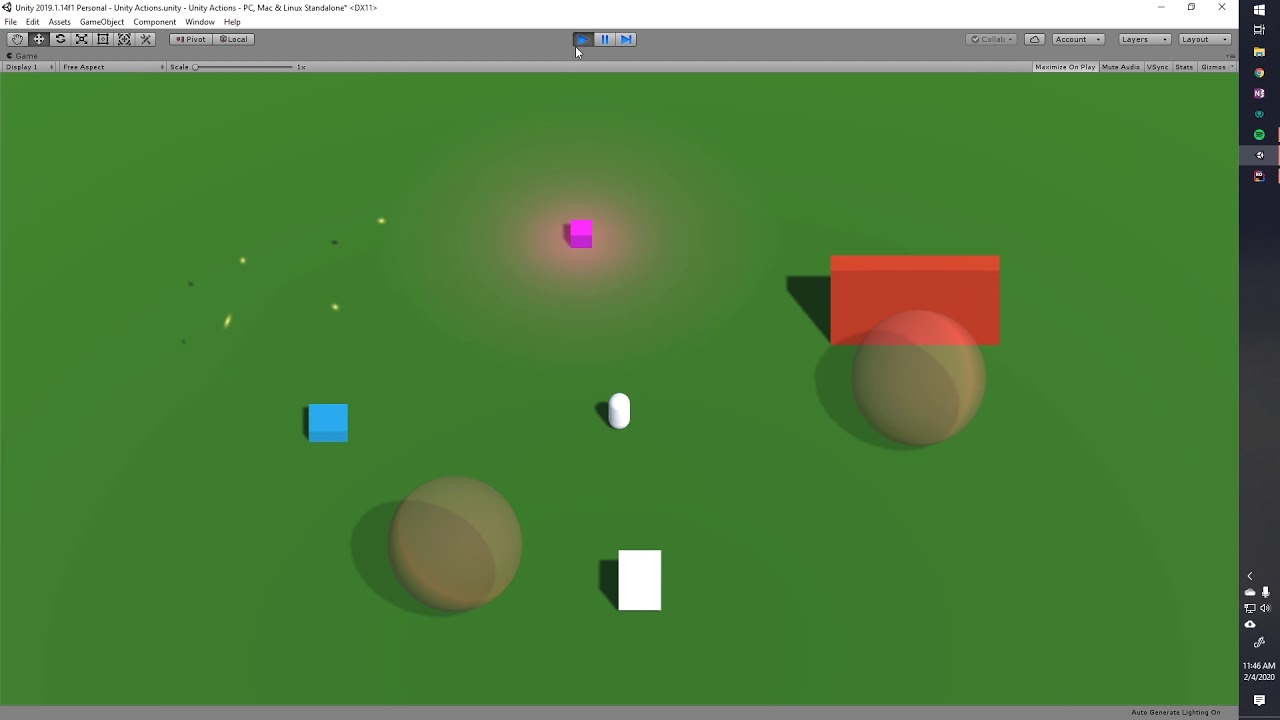This screenshot has width=1280, height=720.
Task: Toggle Mute Audio in Game view
Action: tap(1121, 67)
